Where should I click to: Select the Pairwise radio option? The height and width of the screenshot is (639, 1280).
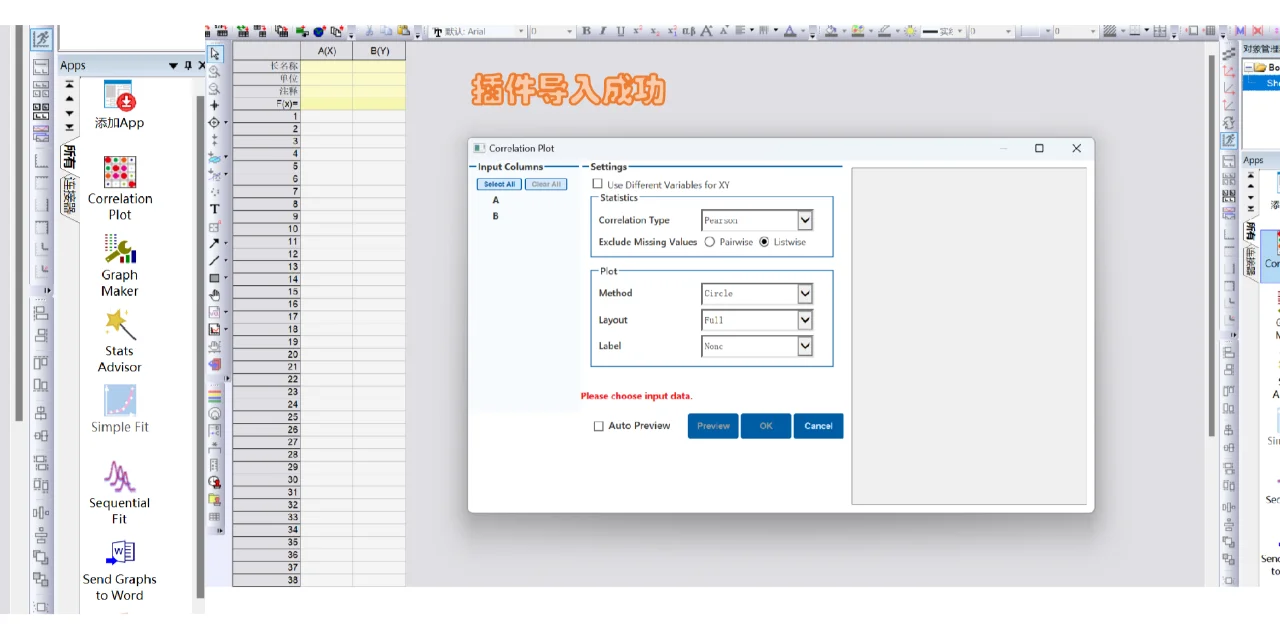click(x=710, y=242)
